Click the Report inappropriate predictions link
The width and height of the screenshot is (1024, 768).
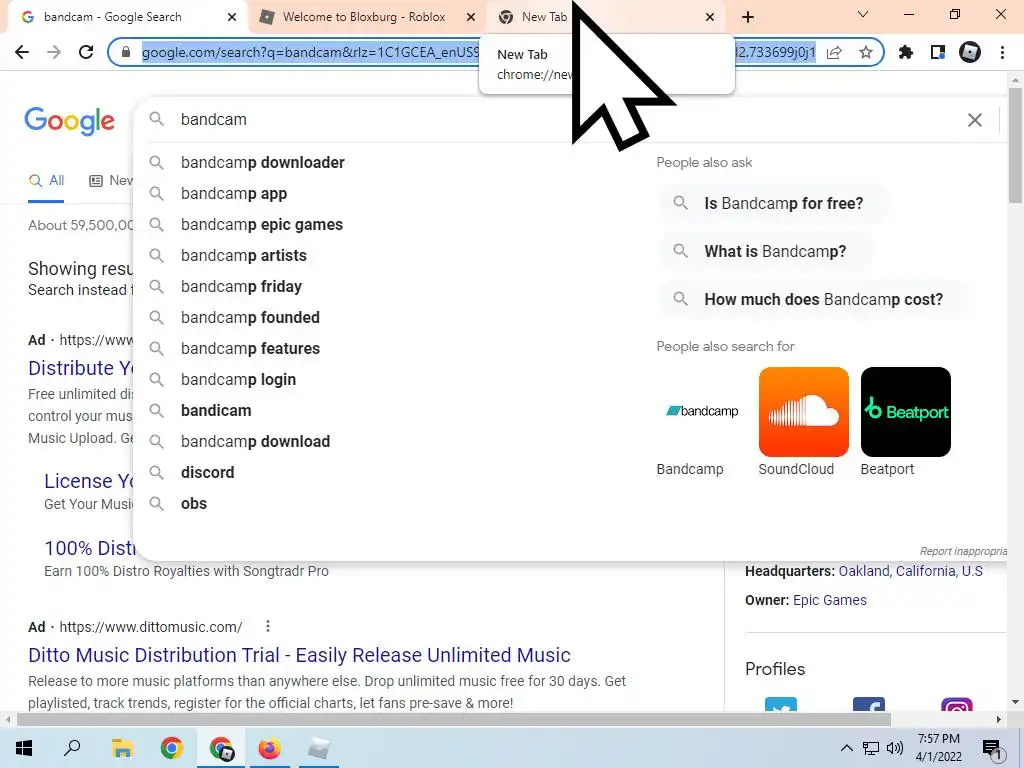pyautogui.click(x=963, y=551)
